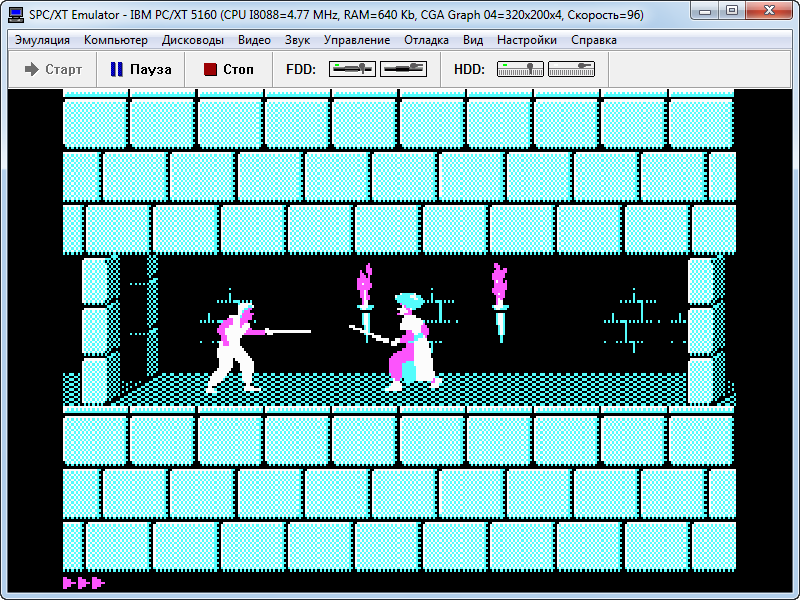Click the first FDD floppy drive icon
Screen dimensions: 800x600
(352, 69)
